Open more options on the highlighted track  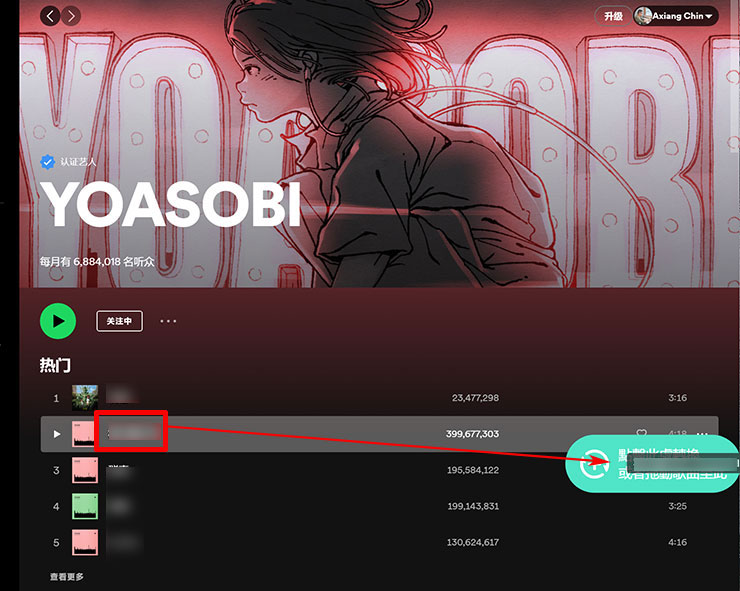[702, 434]
